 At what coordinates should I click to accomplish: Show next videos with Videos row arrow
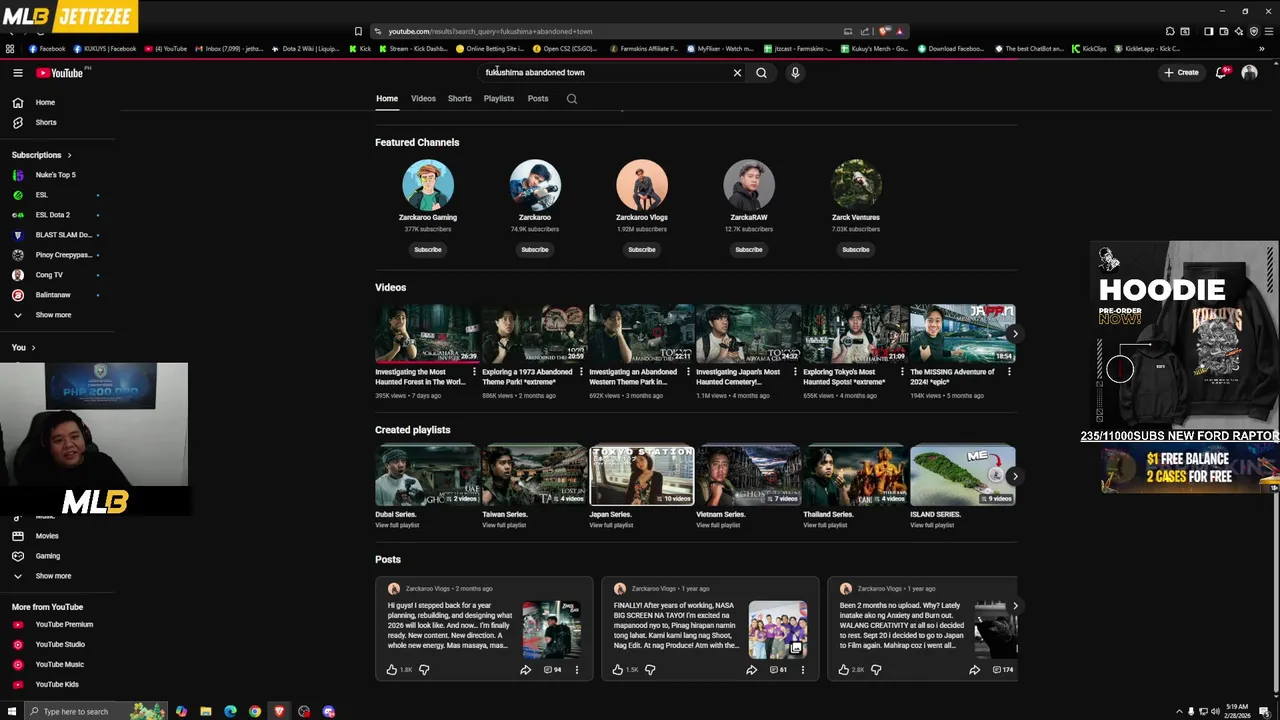coord(1014,334)
